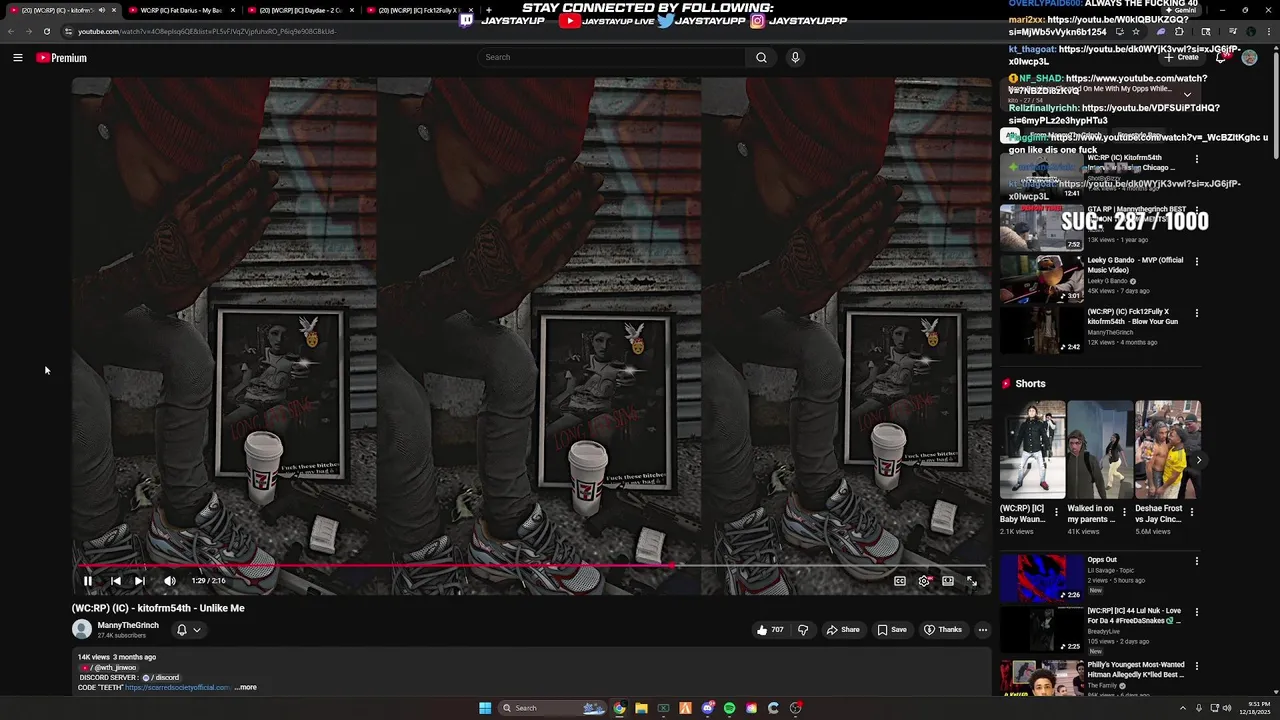Image resolution: width=1280 pixels, height=720 pixels.
Task: Open options for Leeky G Bando video
Action: (1196, 262)
